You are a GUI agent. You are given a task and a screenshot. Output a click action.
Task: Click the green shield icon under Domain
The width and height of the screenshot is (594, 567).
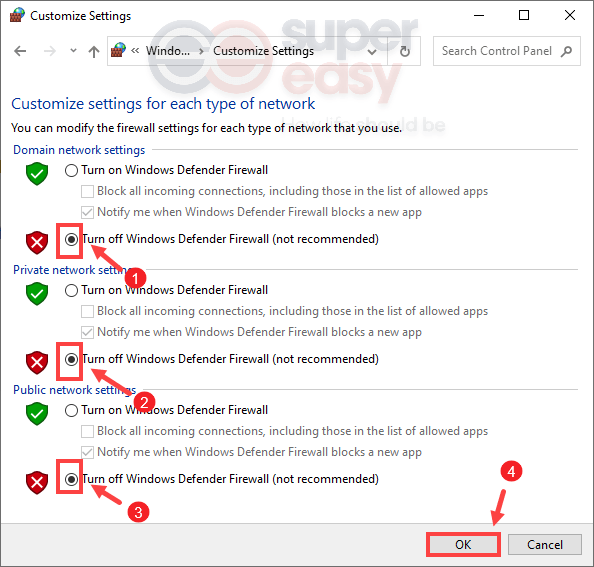click(x=37, y=174)
